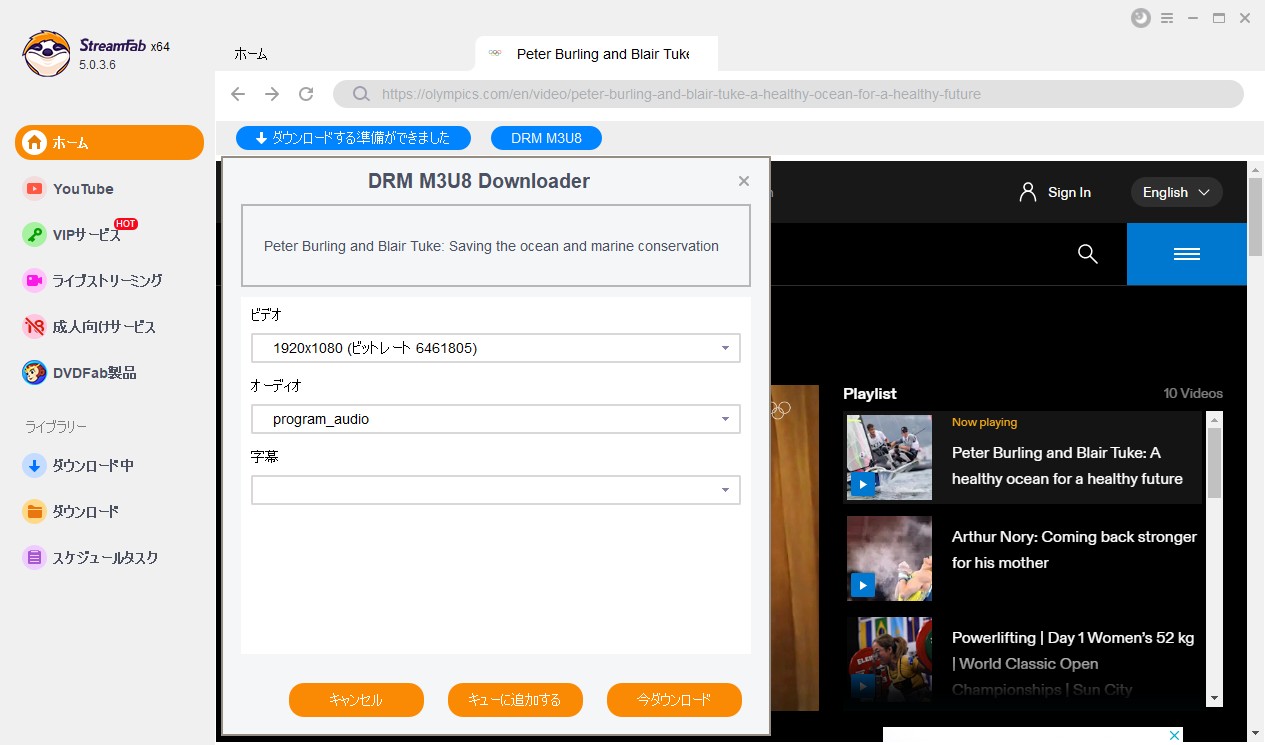
Task: Reload the page with the refresh icon
Action: point(307,94)
